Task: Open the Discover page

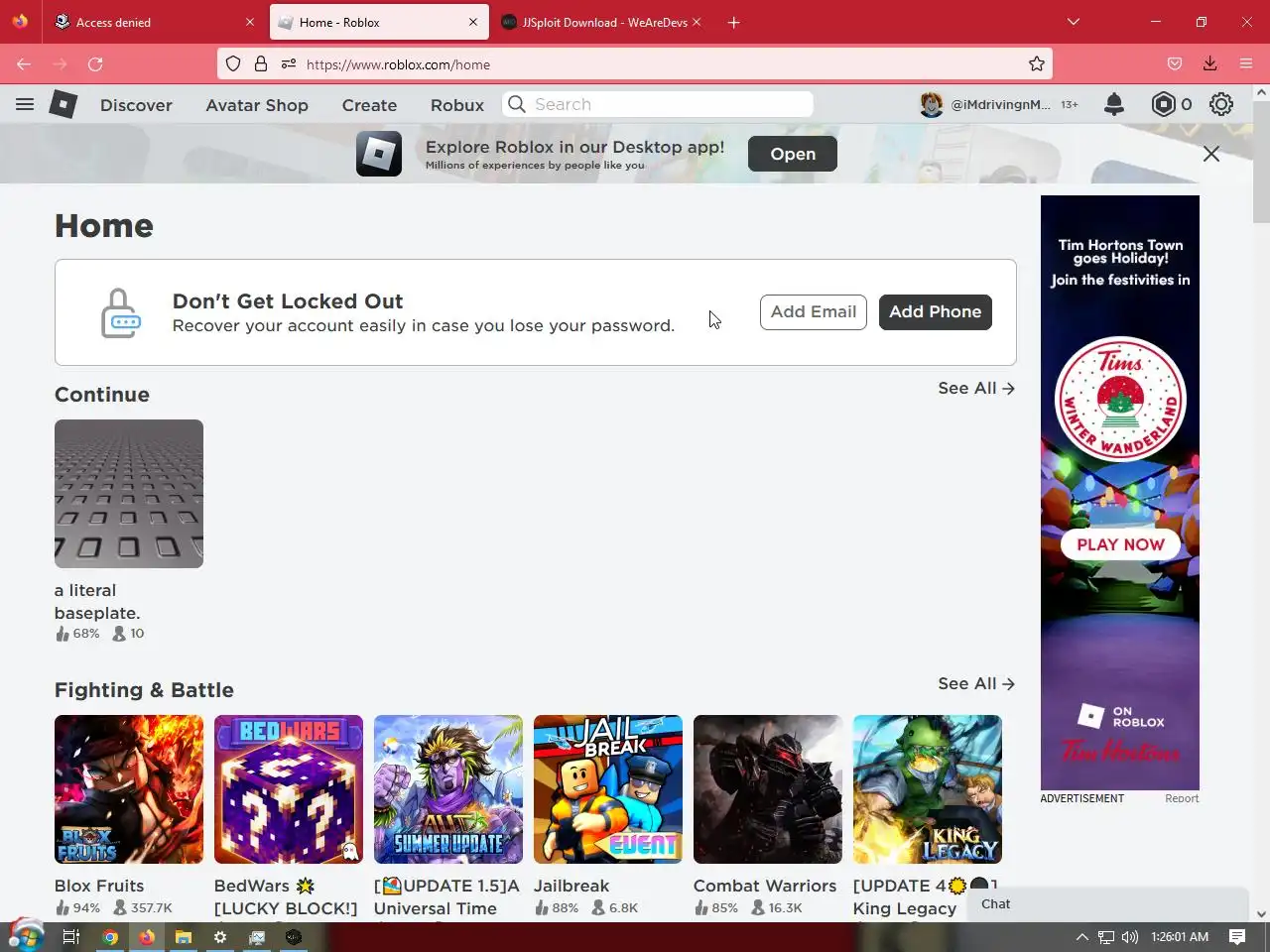Action: pyautogui.click(x=136, y=105)
